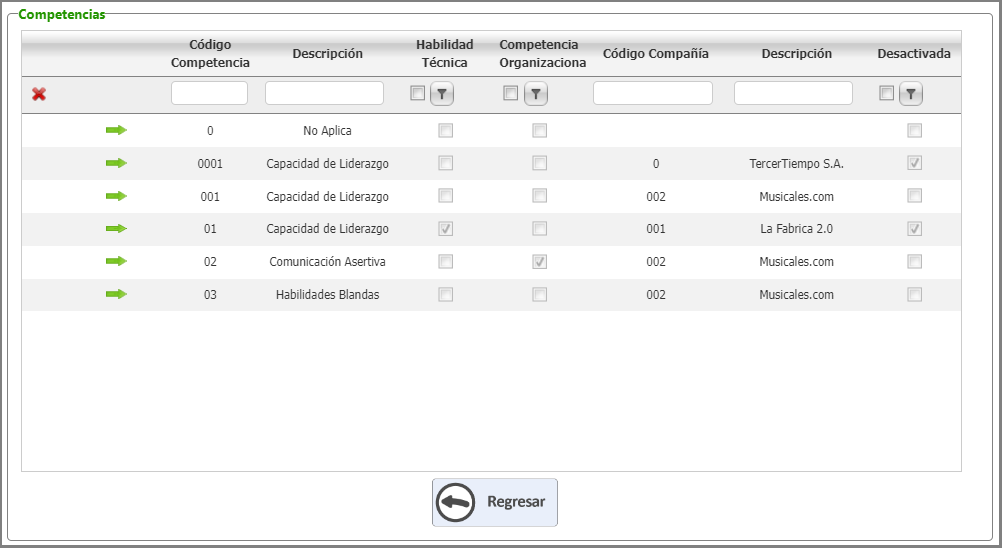Image resolution: width=1002 pixels, height=548 pixels.
Task: Toggle Desactivada checkbox for No Aplica row
Action: [x=914, y=130]
